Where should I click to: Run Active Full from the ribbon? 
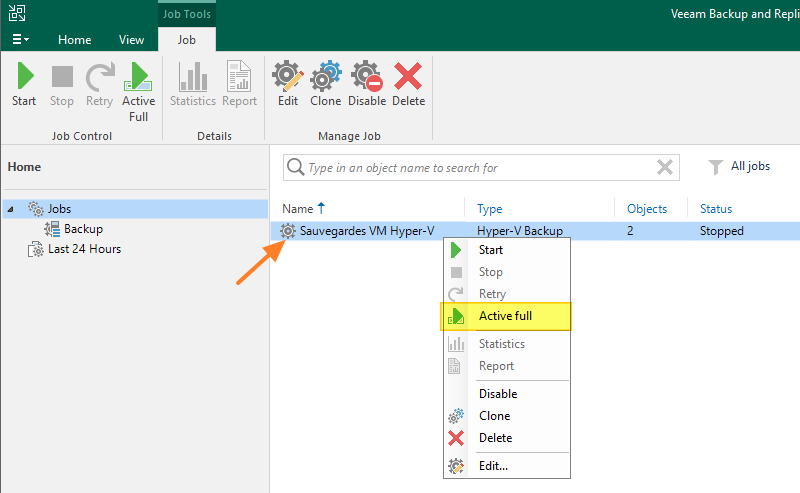coord(138,92)
